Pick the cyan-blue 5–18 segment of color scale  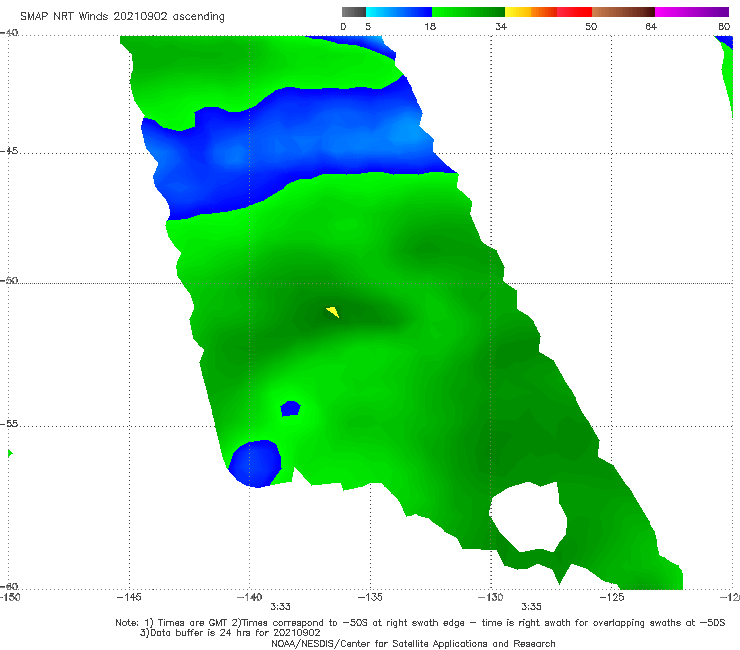pyautogui.click(x=399, y=12)
